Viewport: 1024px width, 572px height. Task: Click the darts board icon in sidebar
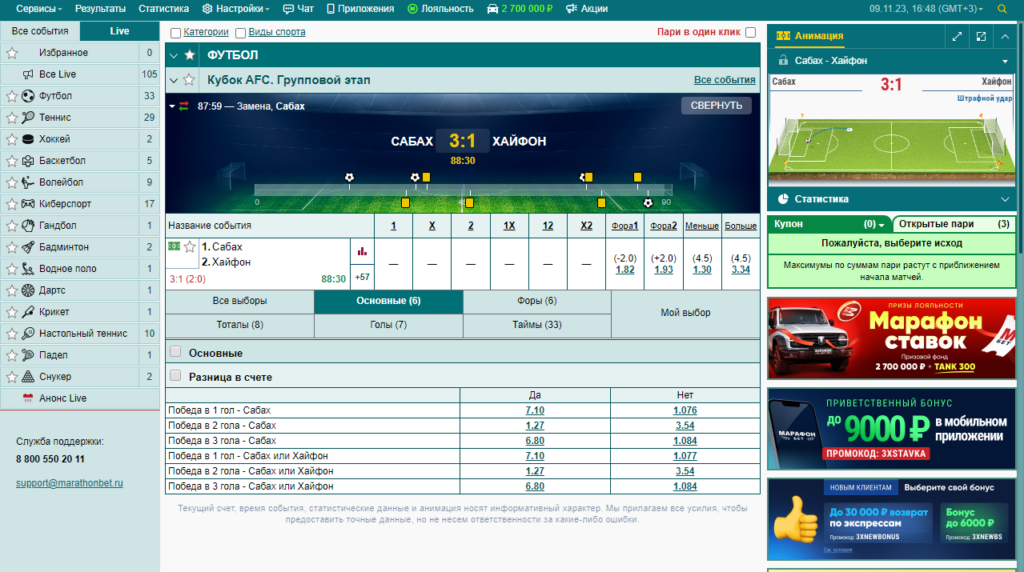pyautogui.click(x=28, y=290)
